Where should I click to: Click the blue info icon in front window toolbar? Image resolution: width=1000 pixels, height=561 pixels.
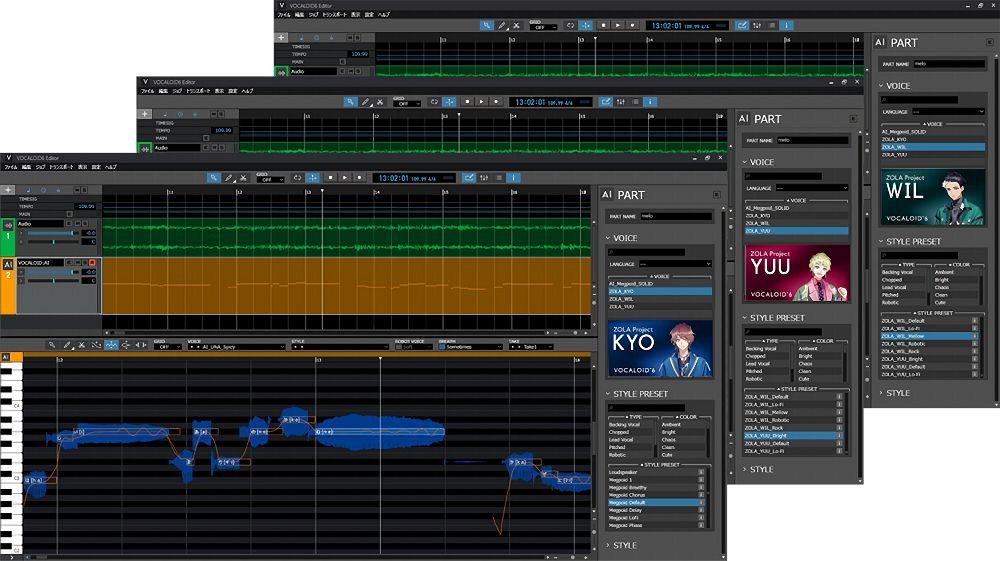point(513,178)
